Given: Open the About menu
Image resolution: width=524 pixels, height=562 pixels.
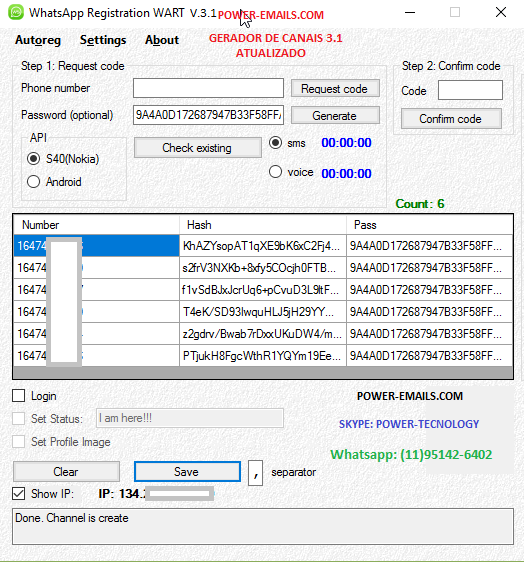Looking at the screenshot, I should [x=162, y=40].
